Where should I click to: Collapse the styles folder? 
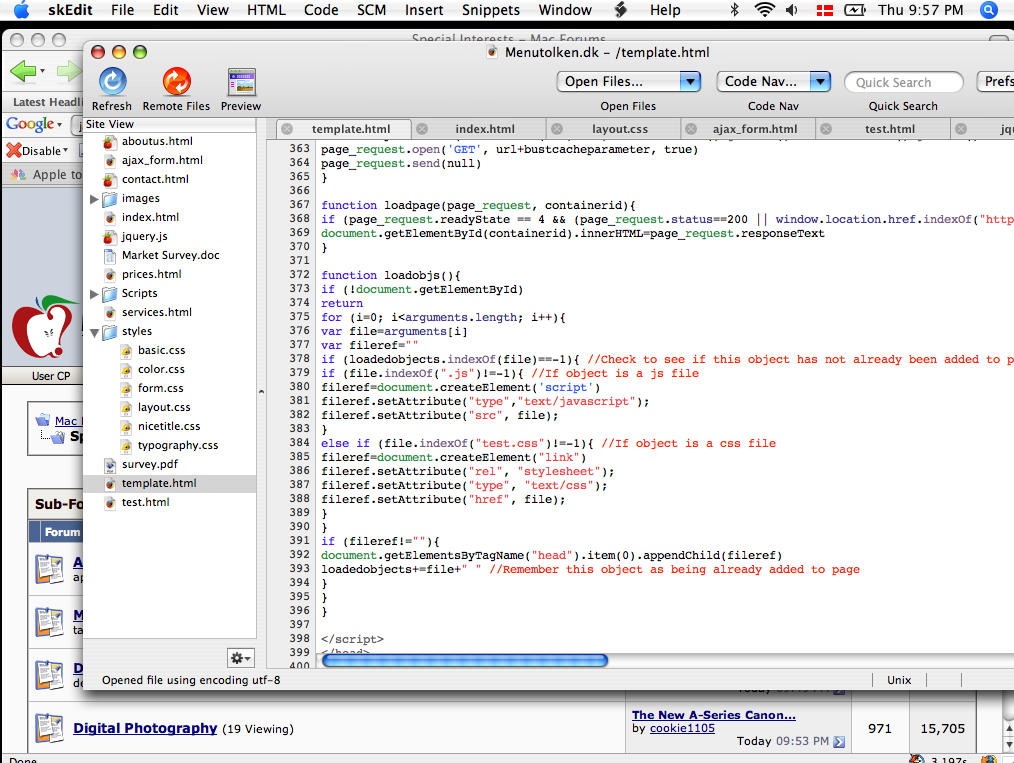[x=94, y=332]
